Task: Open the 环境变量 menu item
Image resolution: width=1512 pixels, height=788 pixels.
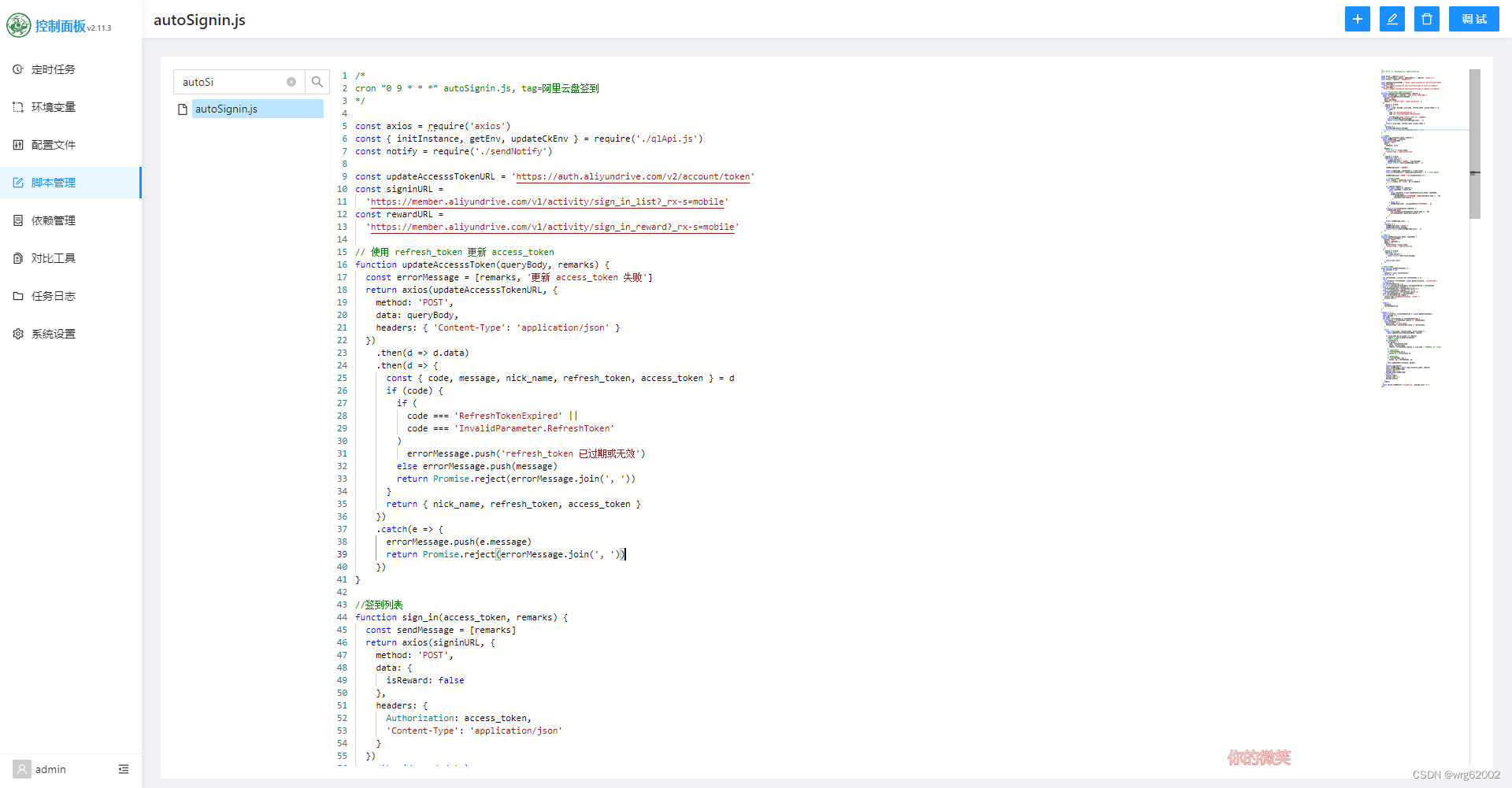Action: tap(71, 107)
